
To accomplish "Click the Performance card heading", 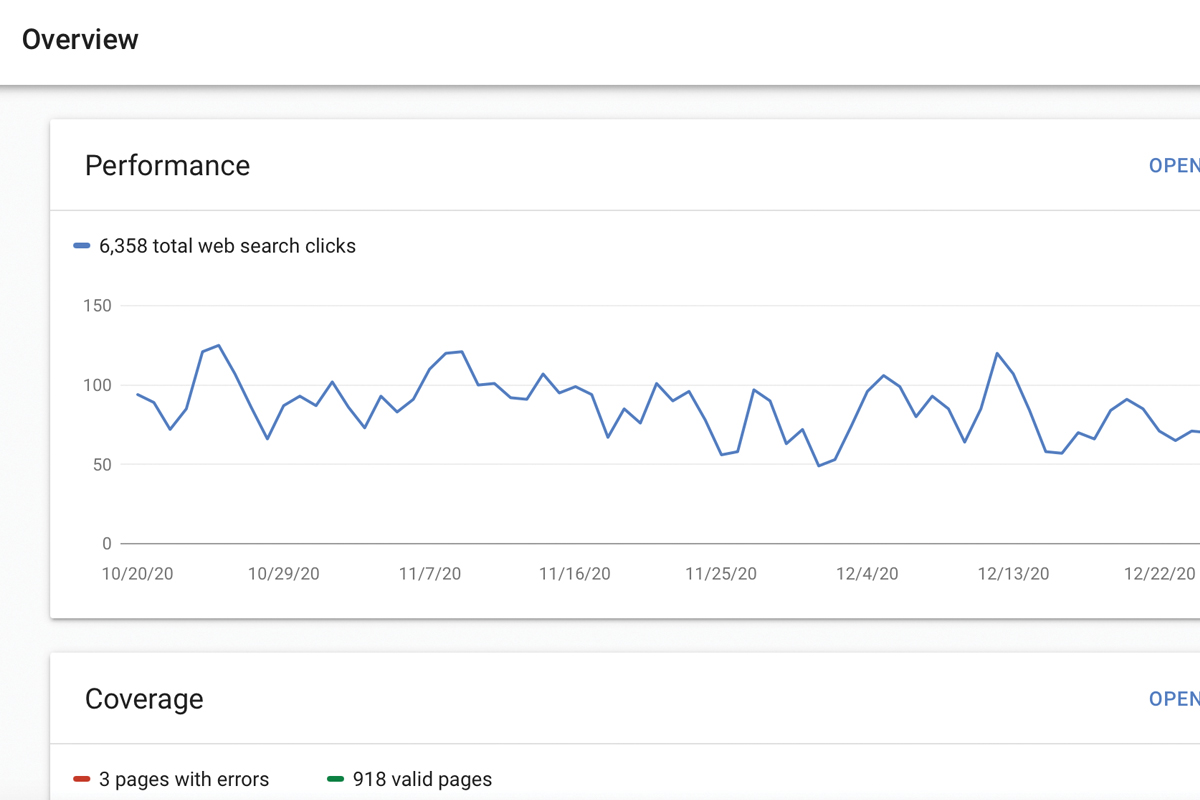I will (167, 165).
